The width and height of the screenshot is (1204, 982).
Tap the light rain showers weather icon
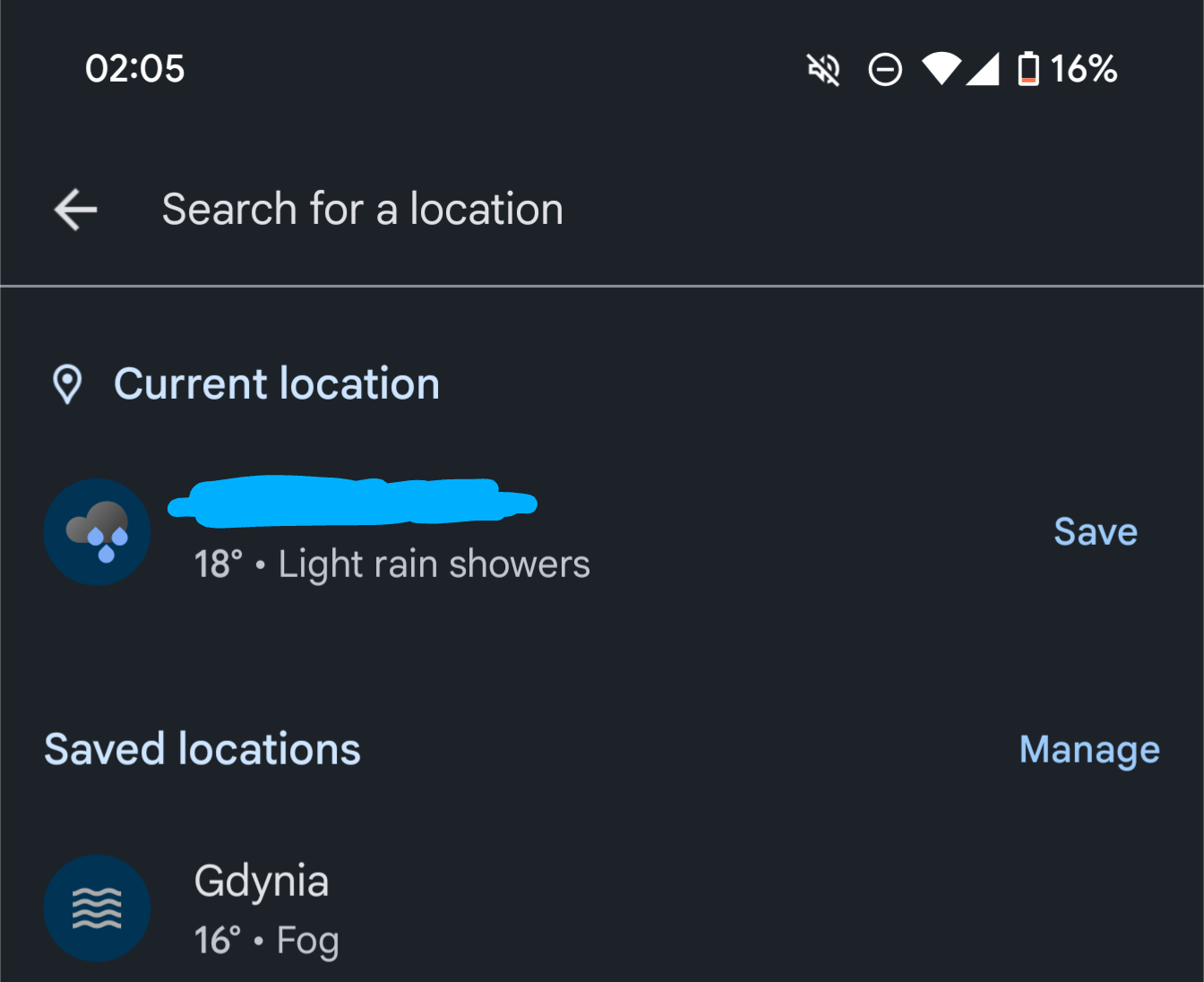97,532
